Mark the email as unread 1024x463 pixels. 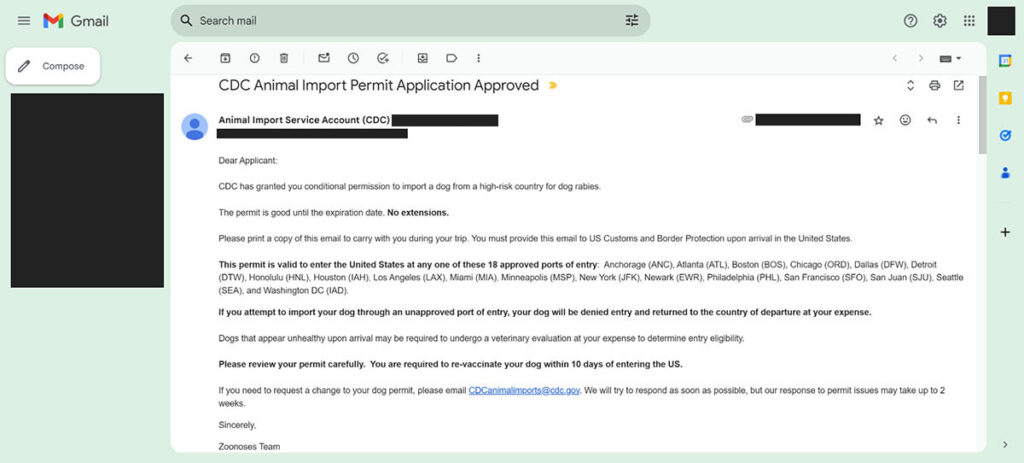pos(324,58)
